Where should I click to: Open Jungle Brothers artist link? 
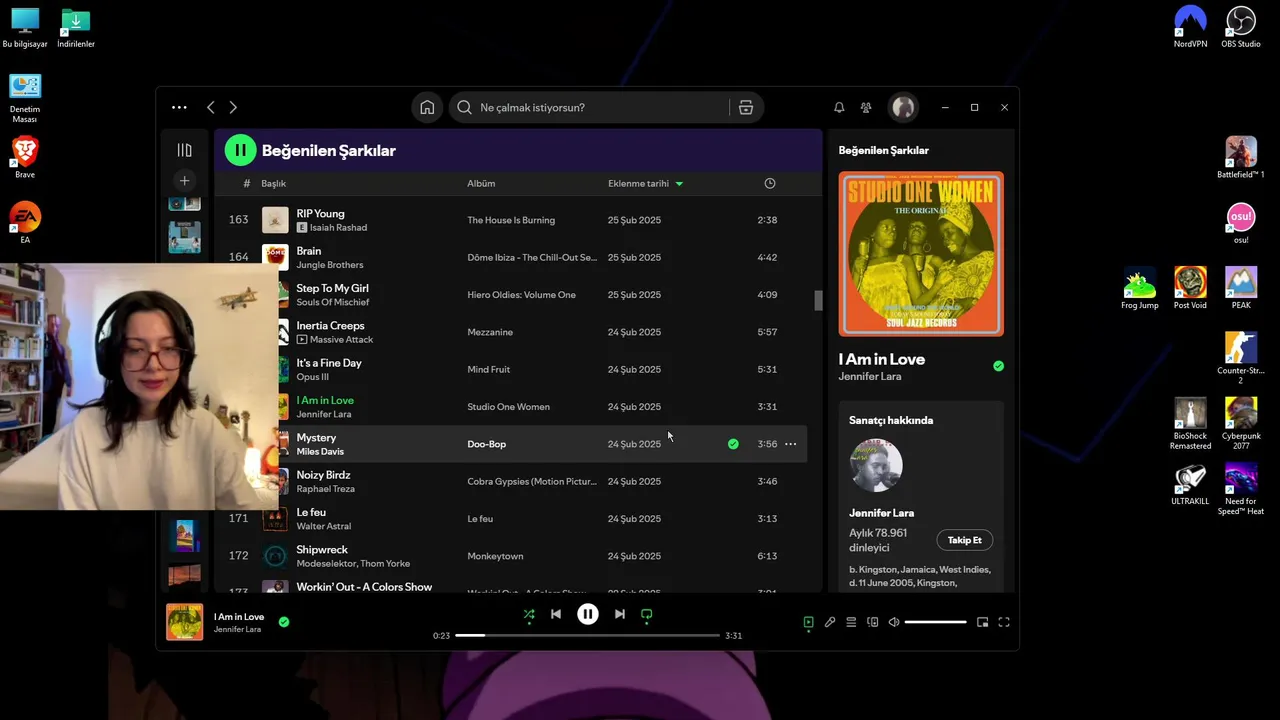[x=329, y=265]
